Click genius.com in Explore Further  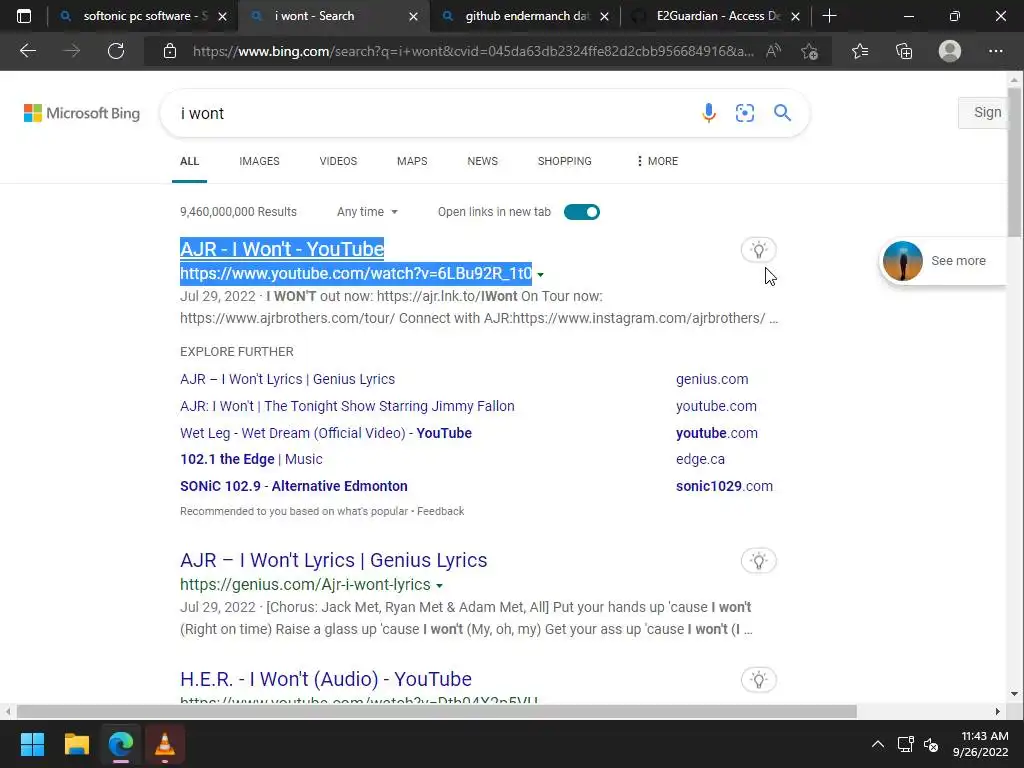pyautogui.click(x=712, y=379)
